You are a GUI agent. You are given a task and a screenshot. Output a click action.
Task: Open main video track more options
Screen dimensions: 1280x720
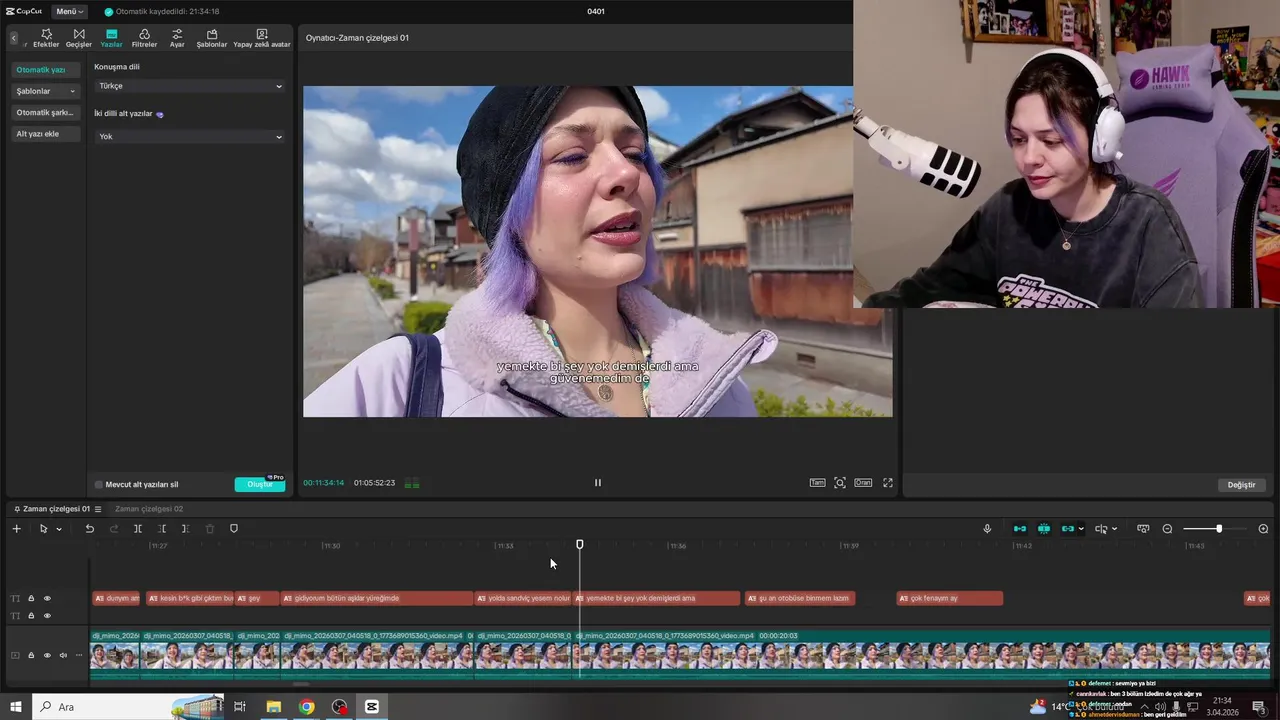click(79, 656)
